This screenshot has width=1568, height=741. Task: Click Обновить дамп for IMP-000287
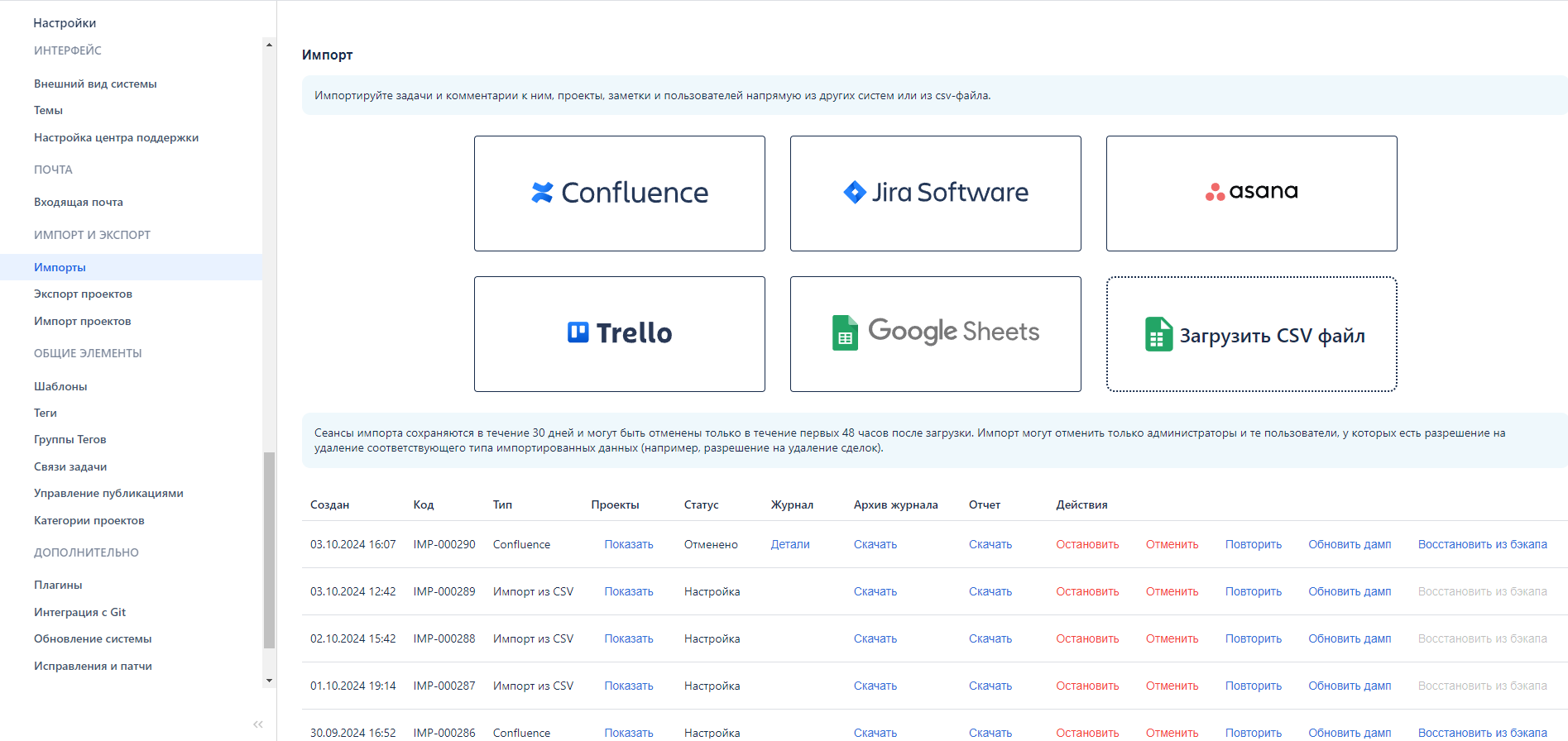[x=1350, y=686]
